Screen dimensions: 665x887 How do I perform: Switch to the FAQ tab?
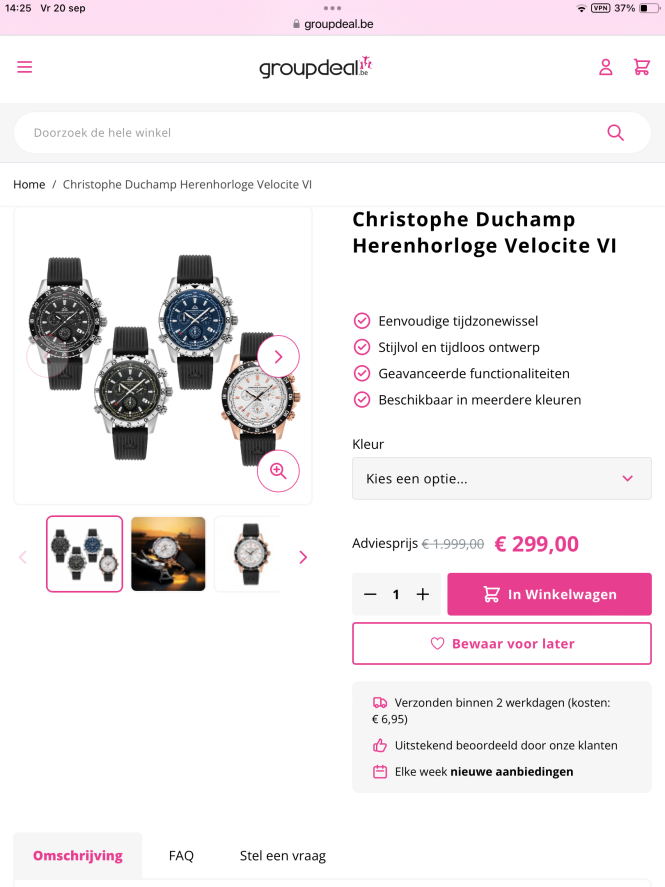(181, 855)
